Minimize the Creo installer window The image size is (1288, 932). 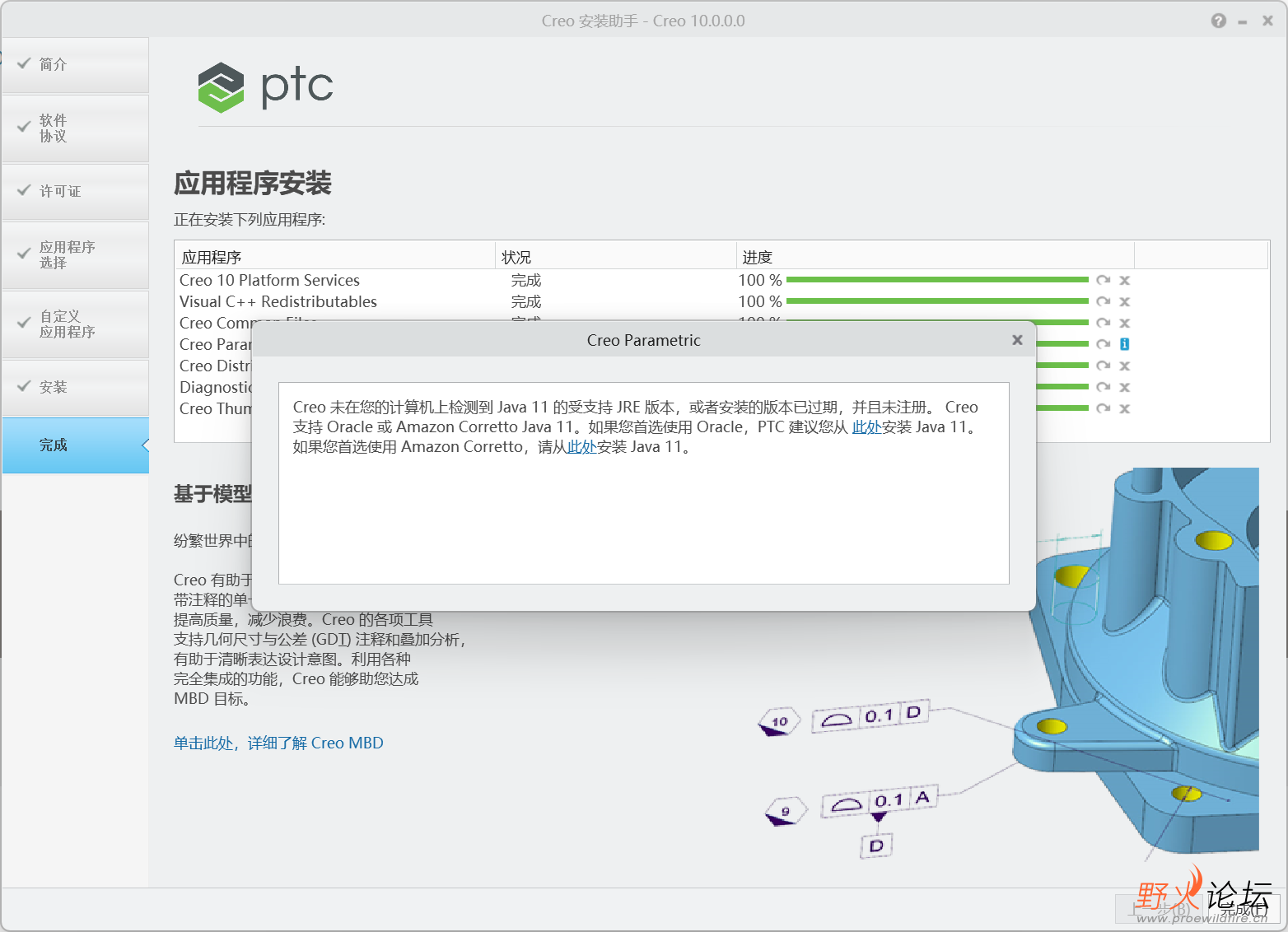tap(1243, 22)
